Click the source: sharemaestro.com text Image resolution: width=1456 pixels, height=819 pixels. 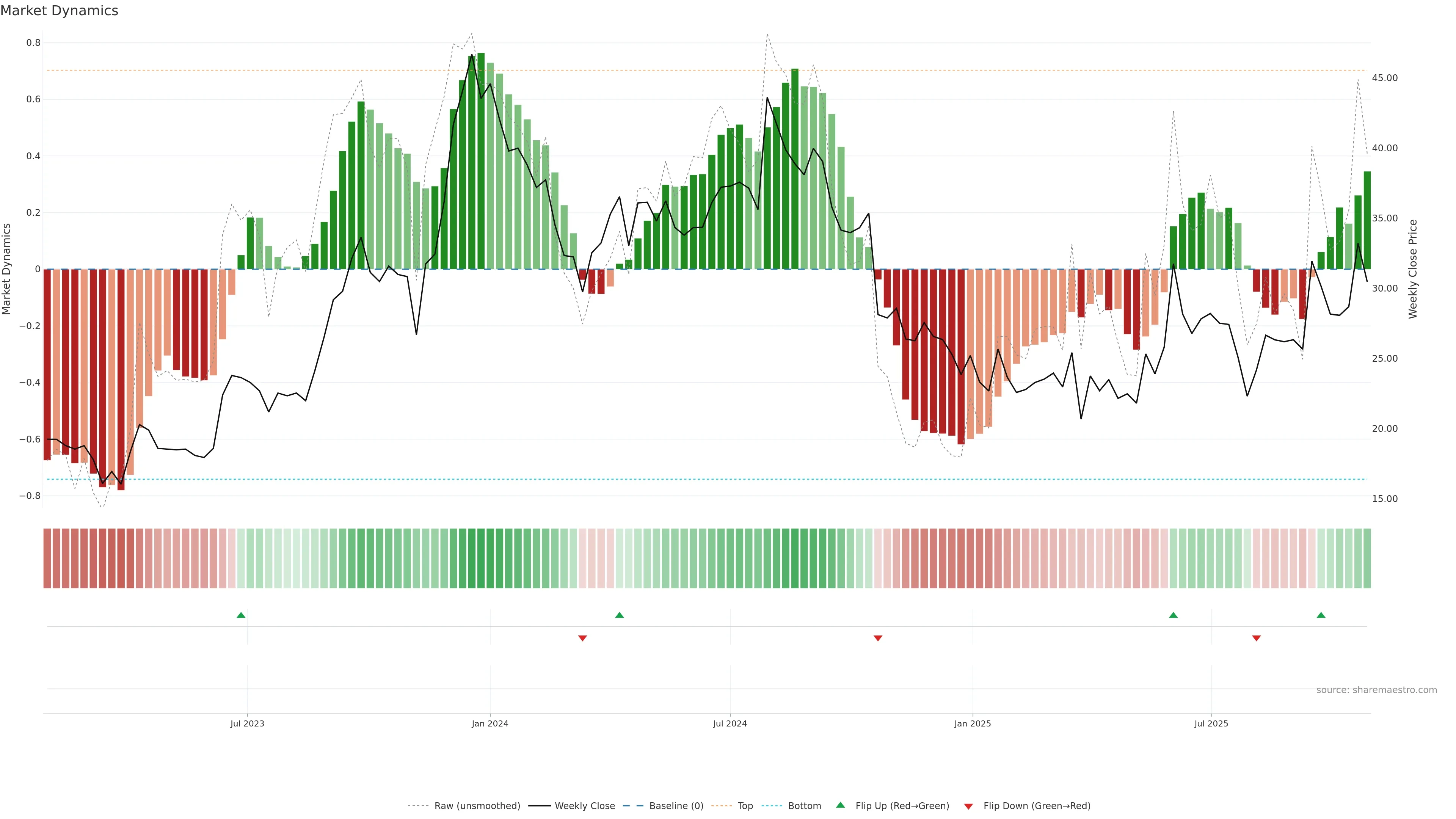pos(1376,690)
